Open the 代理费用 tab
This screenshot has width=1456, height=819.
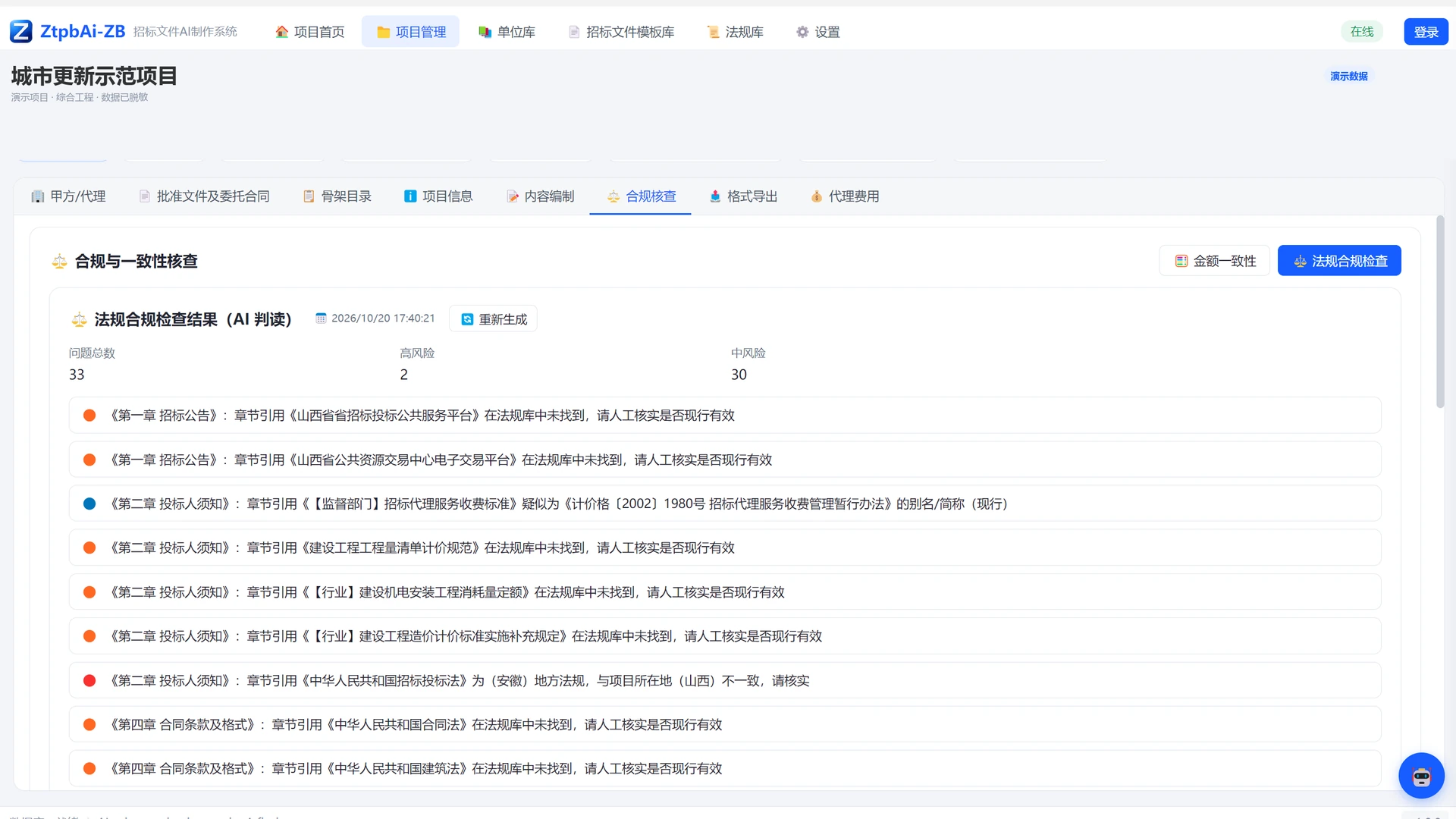coord(845,196)
